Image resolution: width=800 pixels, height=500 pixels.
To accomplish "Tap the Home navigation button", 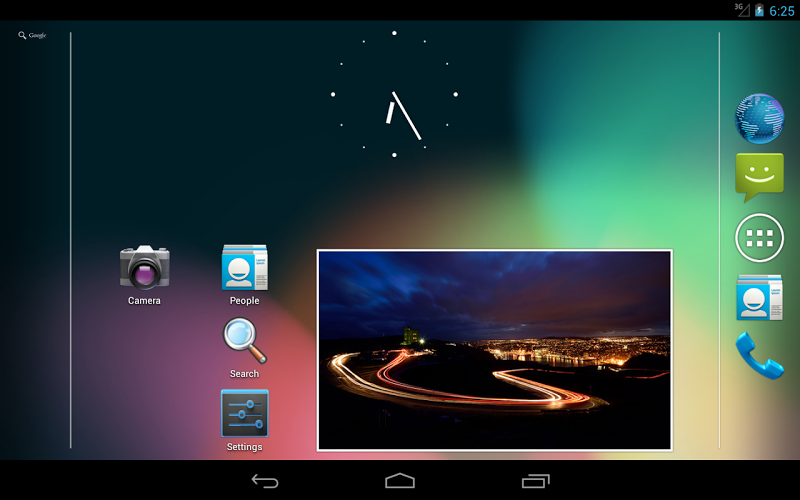I will pyautogui.click(x=400, y=481).
